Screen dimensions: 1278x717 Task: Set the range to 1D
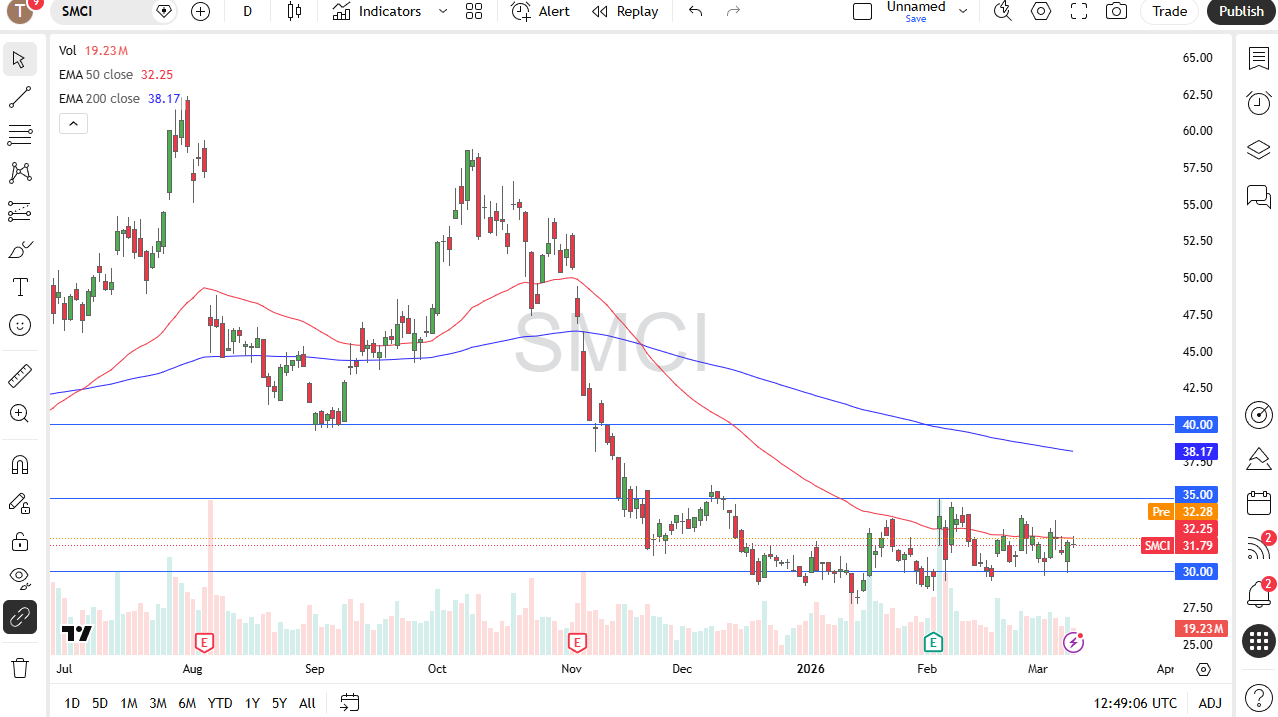[x=72, y=703]
